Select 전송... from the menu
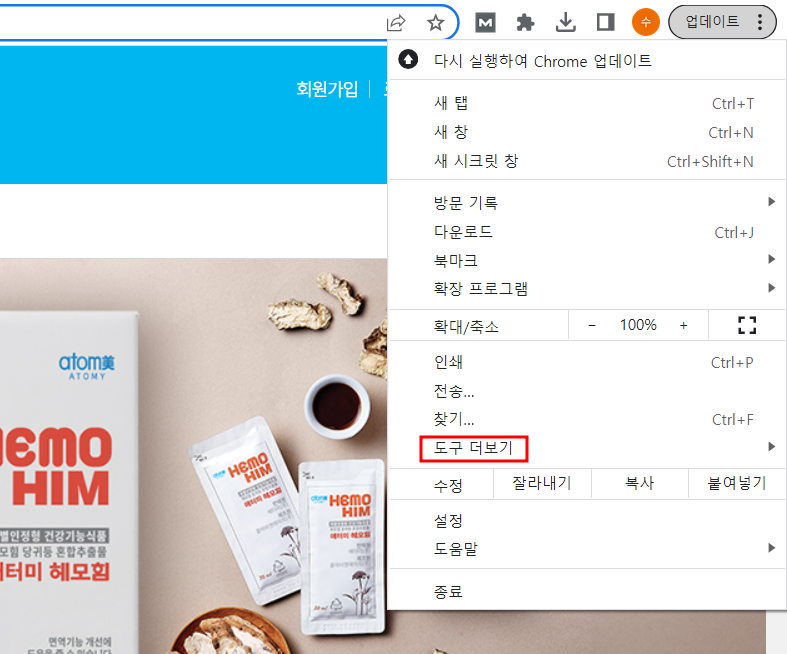 [586, 390]
